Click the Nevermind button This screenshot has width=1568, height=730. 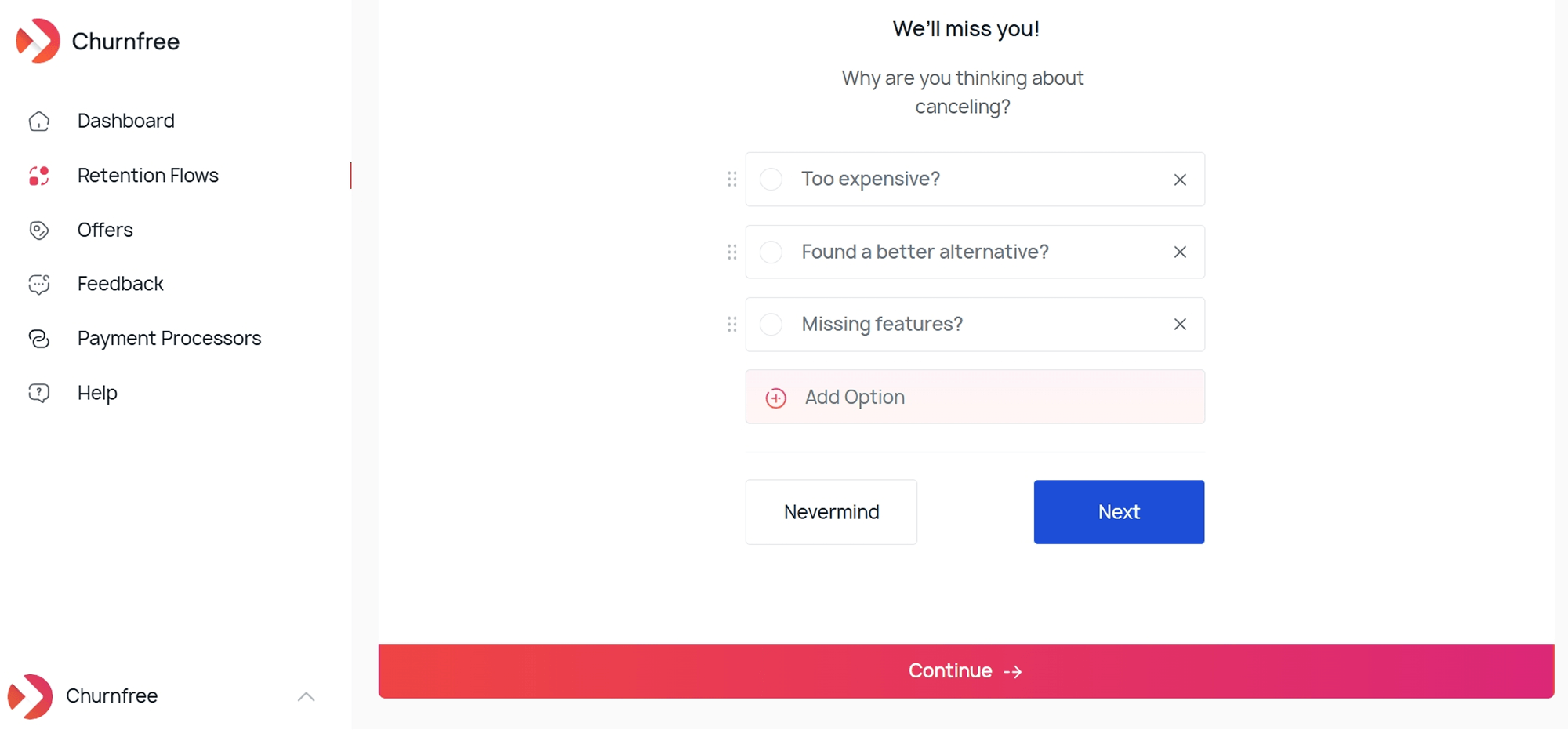[830, 511]
